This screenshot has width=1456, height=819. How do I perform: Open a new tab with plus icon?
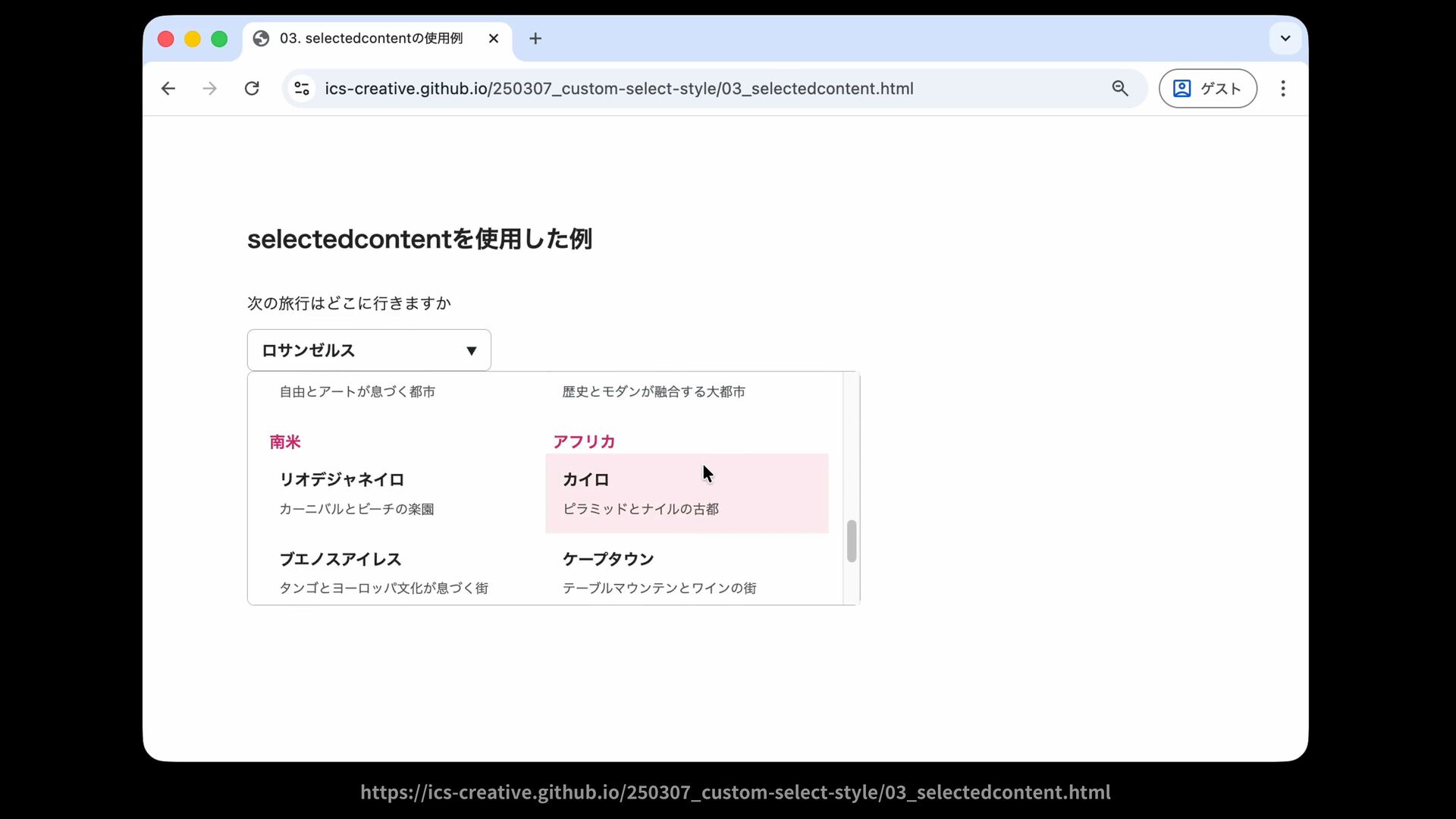pyautogui.click(x=535, y=39)
